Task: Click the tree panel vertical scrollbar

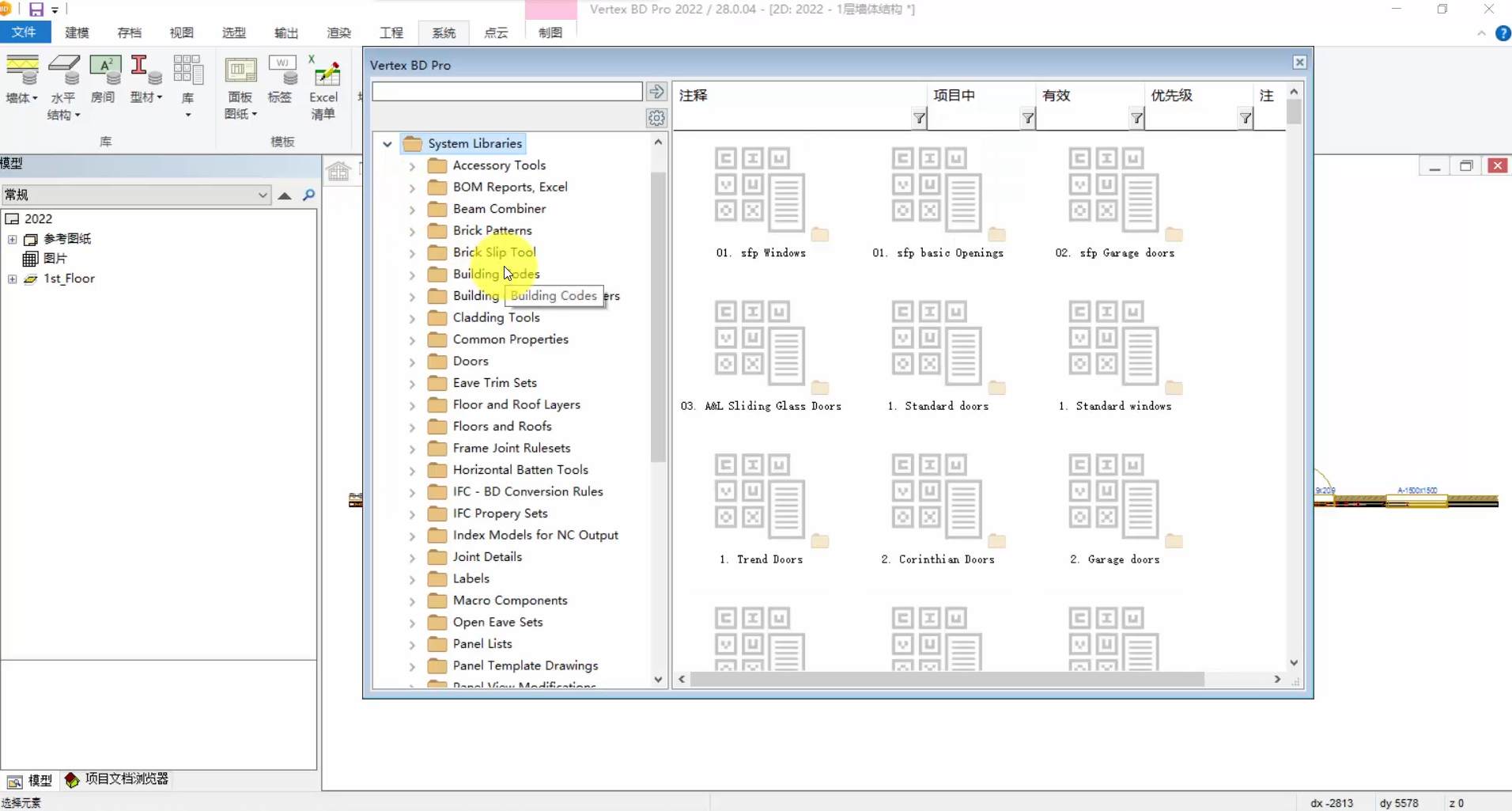Action: [658, 316]
